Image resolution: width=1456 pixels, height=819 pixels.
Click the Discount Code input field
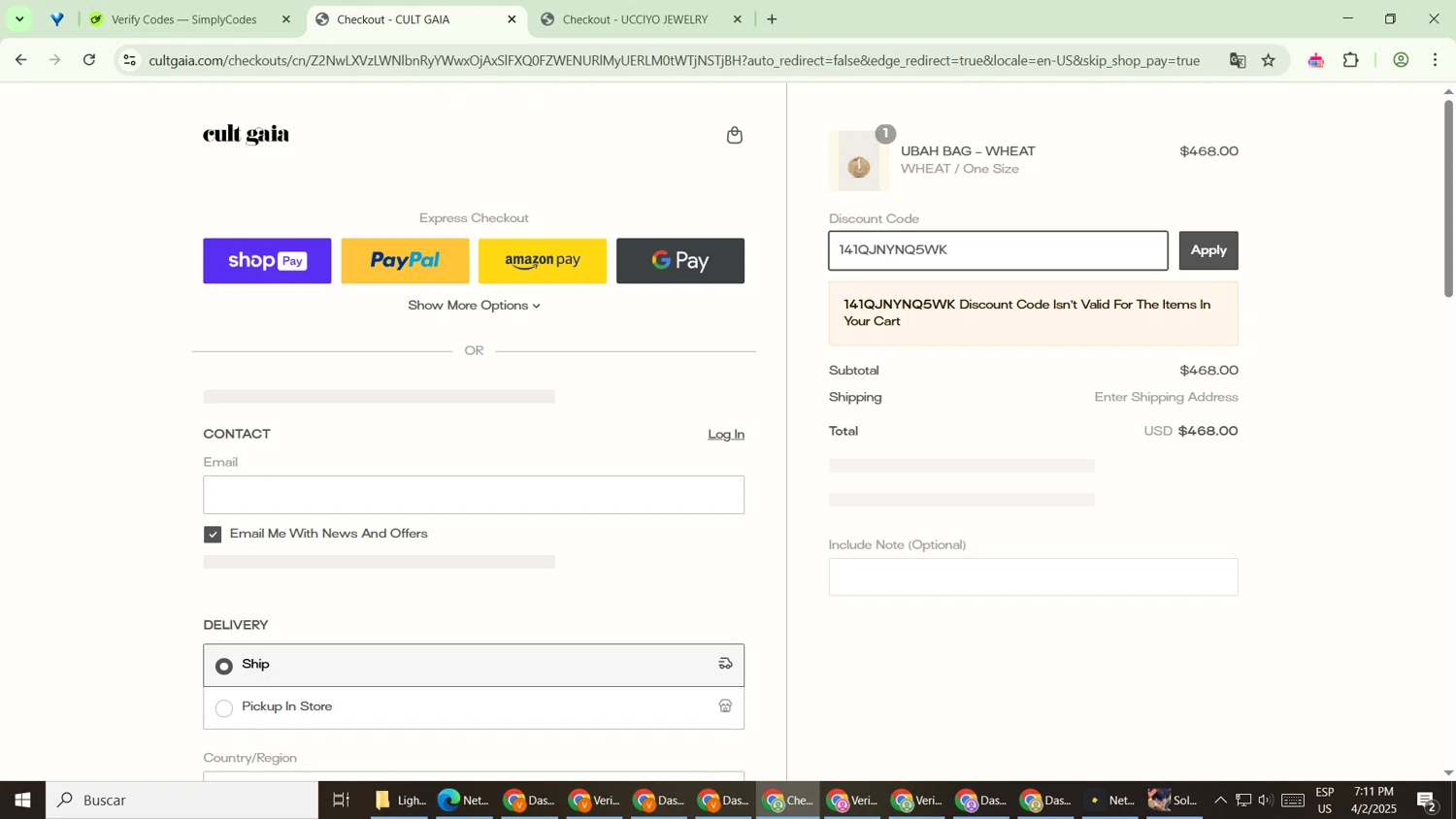(x=998, y=250)
